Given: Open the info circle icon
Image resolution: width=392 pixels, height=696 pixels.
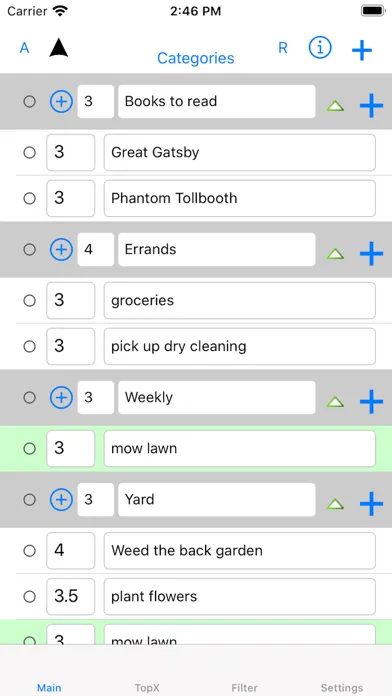Looking at the screenshot, I should 320,47.
